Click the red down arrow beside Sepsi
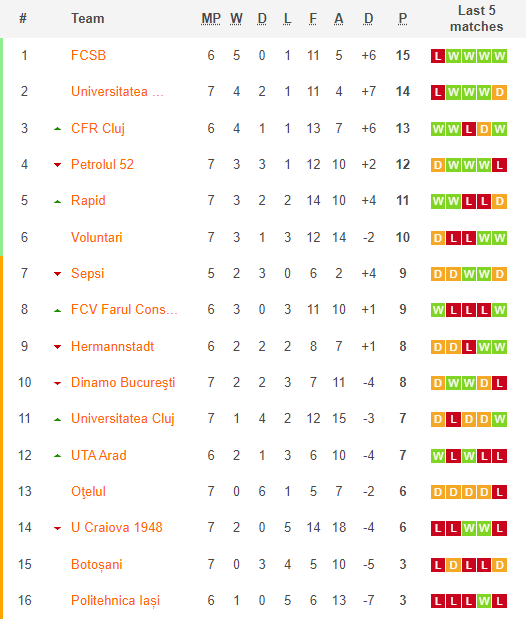 point(58,274)
